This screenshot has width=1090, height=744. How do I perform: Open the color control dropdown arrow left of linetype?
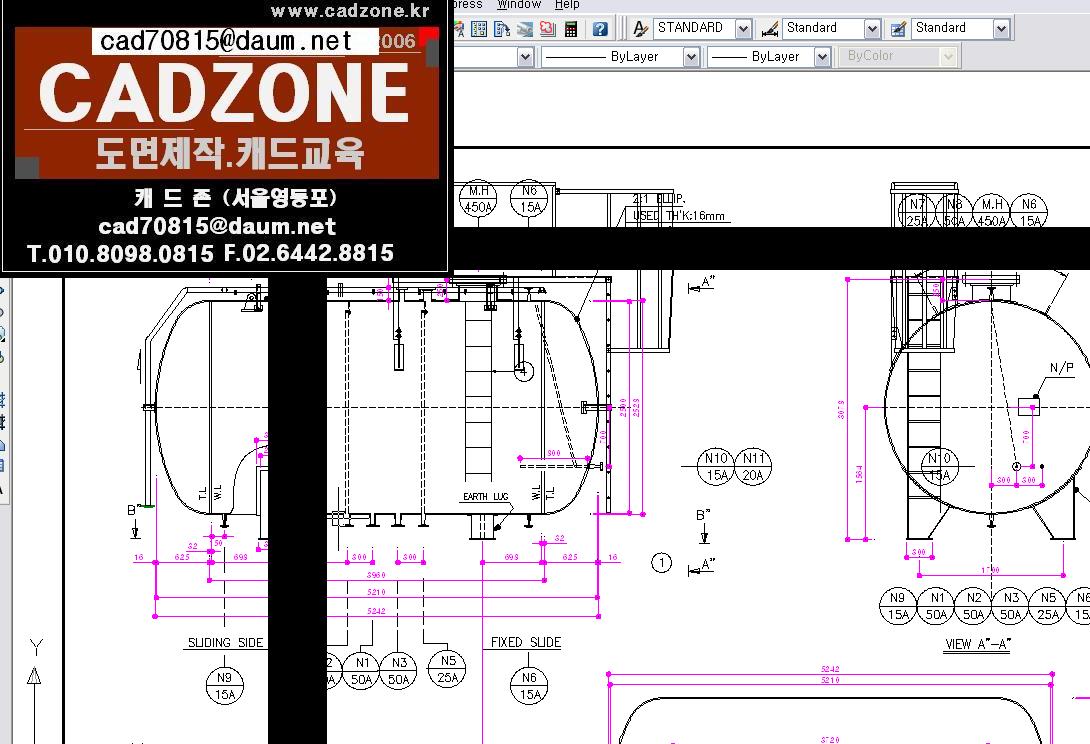[x=526, y=57]
